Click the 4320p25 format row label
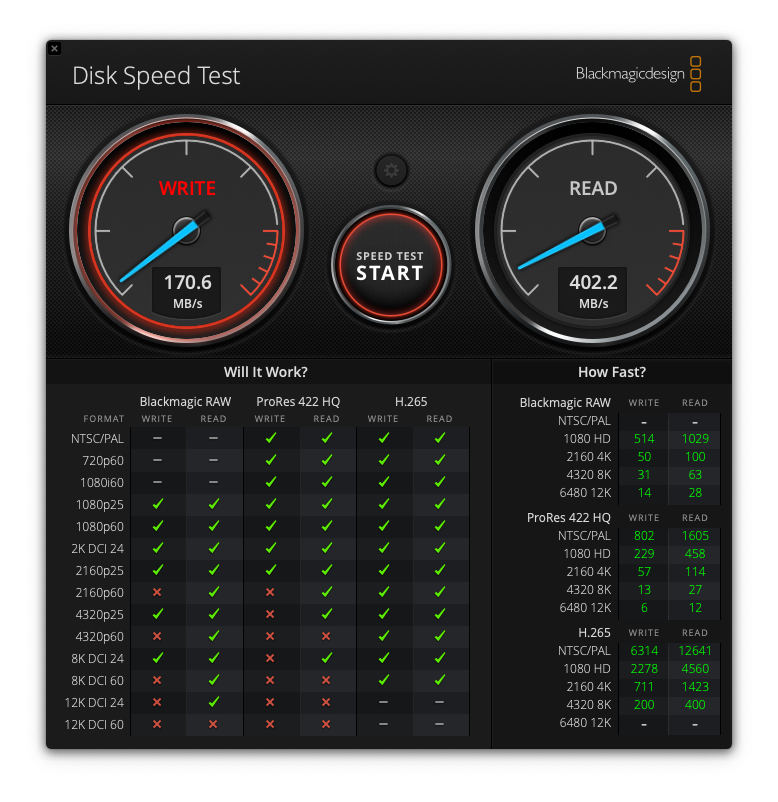778x802 pixels. click(100, 615)
